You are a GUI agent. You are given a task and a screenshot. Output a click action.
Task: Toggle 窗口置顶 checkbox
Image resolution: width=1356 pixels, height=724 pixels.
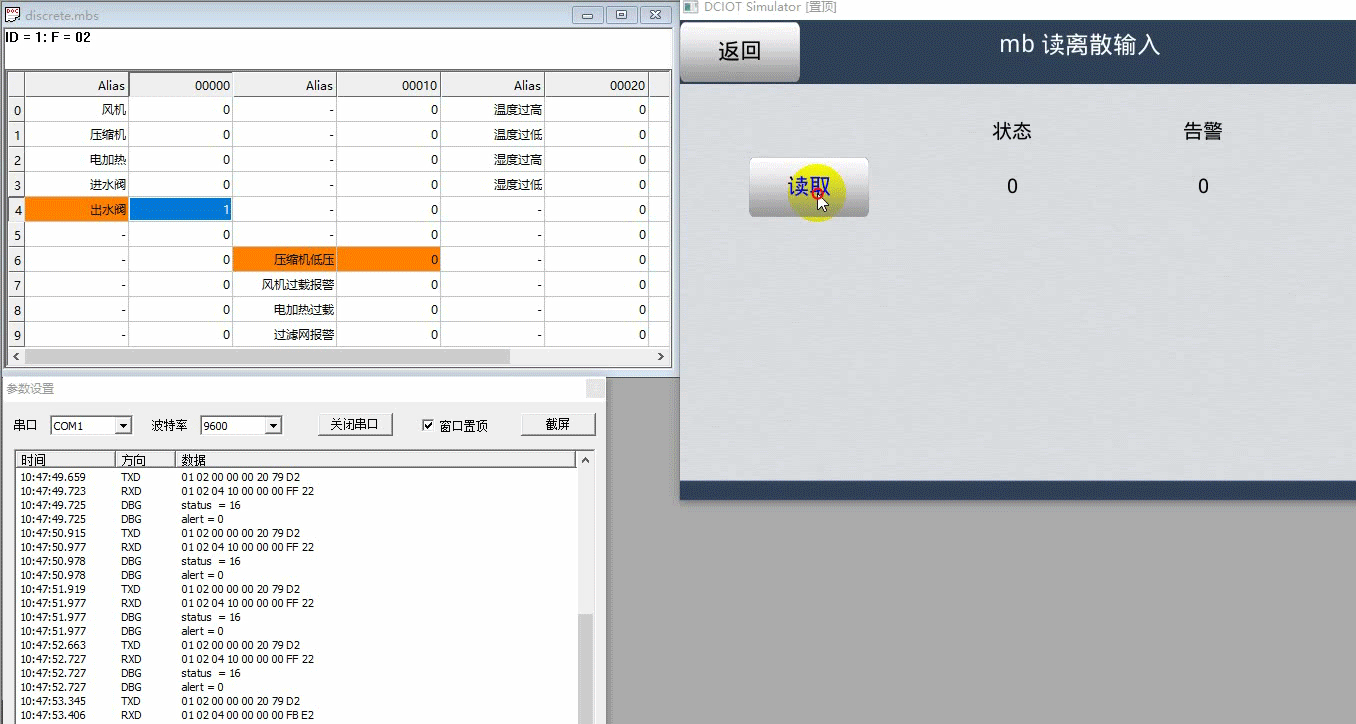tap(429, 425)
